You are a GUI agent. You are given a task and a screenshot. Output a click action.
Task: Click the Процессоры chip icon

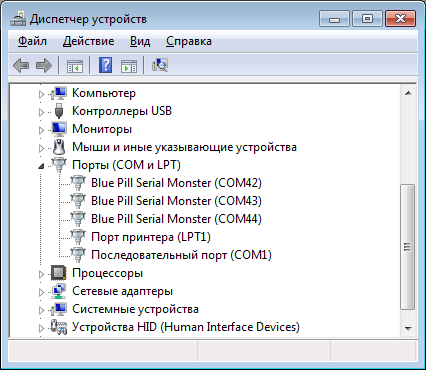[59, 273]
